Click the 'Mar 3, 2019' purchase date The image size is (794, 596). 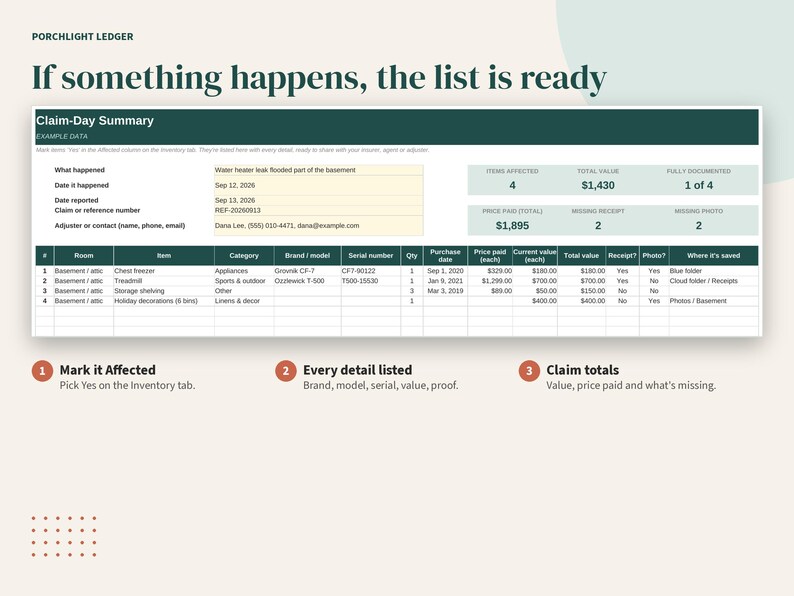coord(445,291)
